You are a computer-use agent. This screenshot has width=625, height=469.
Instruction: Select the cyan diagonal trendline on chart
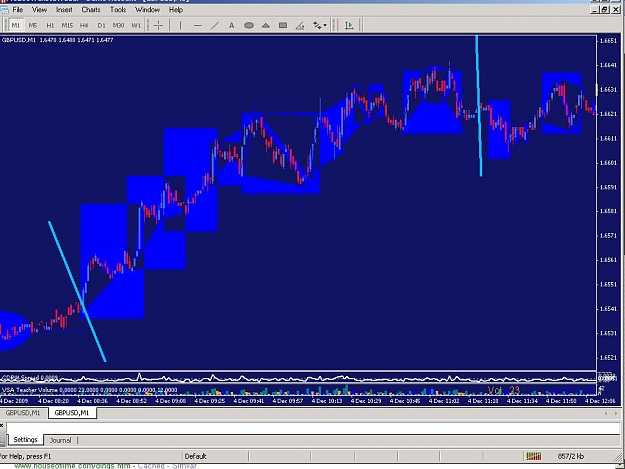pyautogui.click(x=77, y=291)
